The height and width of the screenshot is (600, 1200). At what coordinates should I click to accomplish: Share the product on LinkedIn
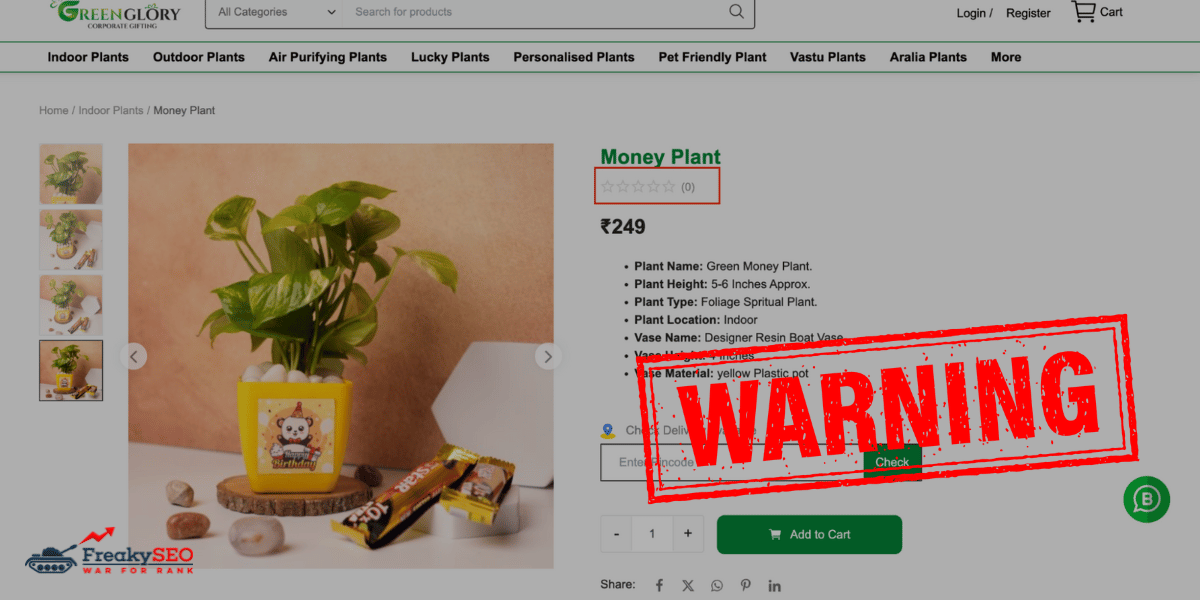coord(775,586)
